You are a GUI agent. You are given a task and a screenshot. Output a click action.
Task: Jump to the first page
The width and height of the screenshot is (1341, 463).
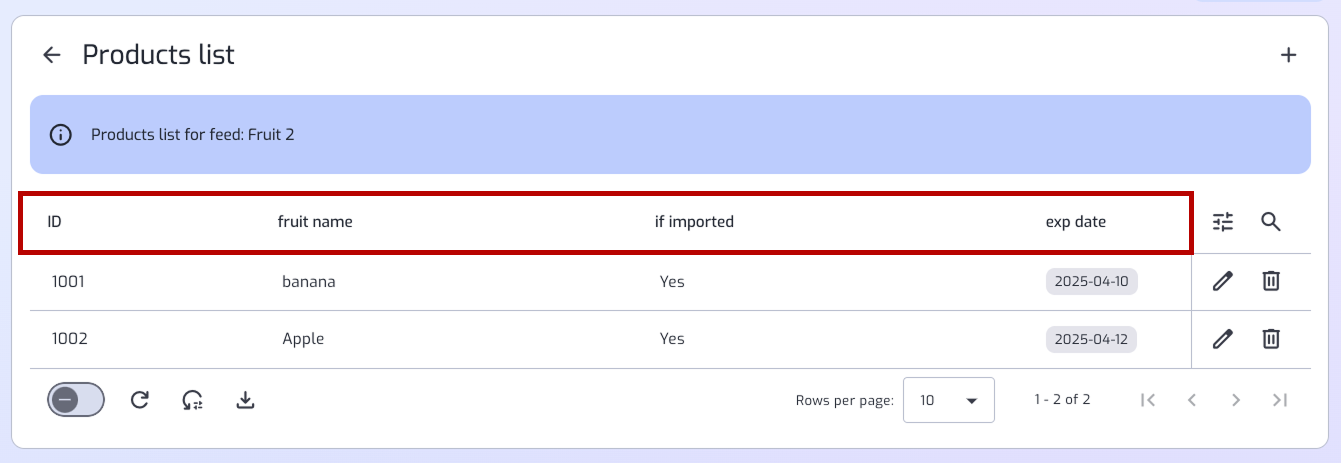[1148, 400]
